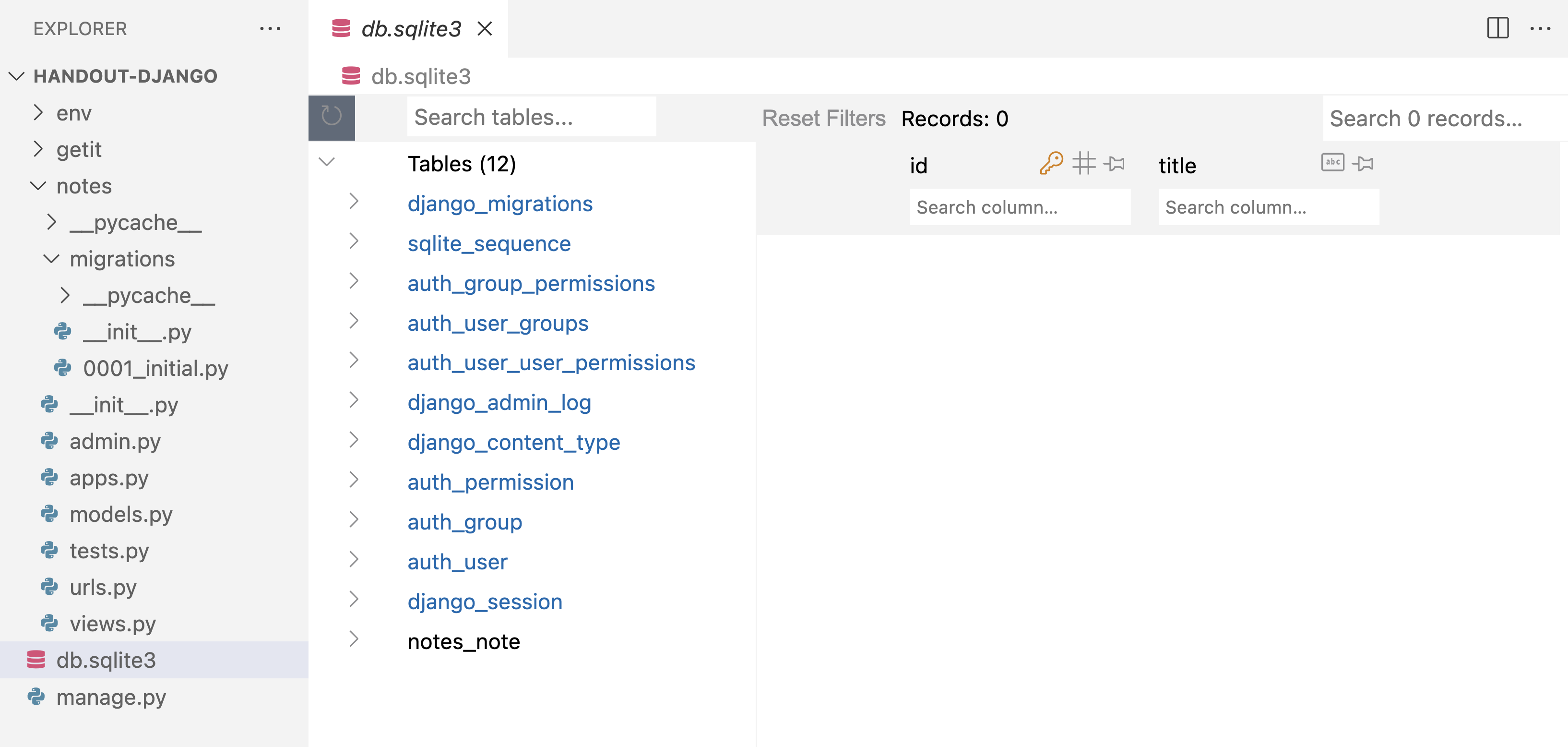The image size is (1568, 747).
Task: Open the auth_user table
Action: click(x=457, y=561)
